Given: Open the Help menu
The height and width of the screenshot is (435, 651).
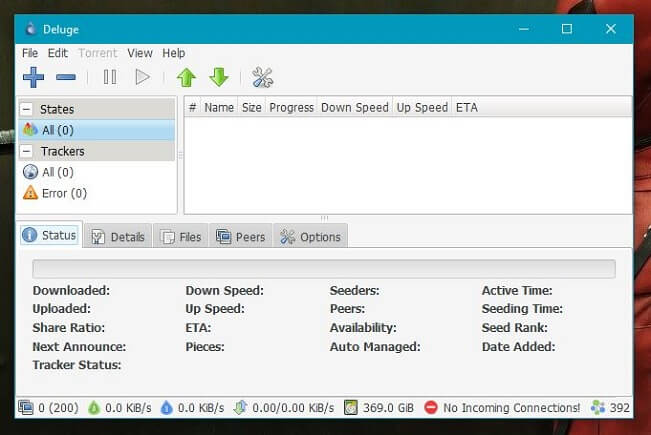Looking at the screenshot, I should (174, 53).
